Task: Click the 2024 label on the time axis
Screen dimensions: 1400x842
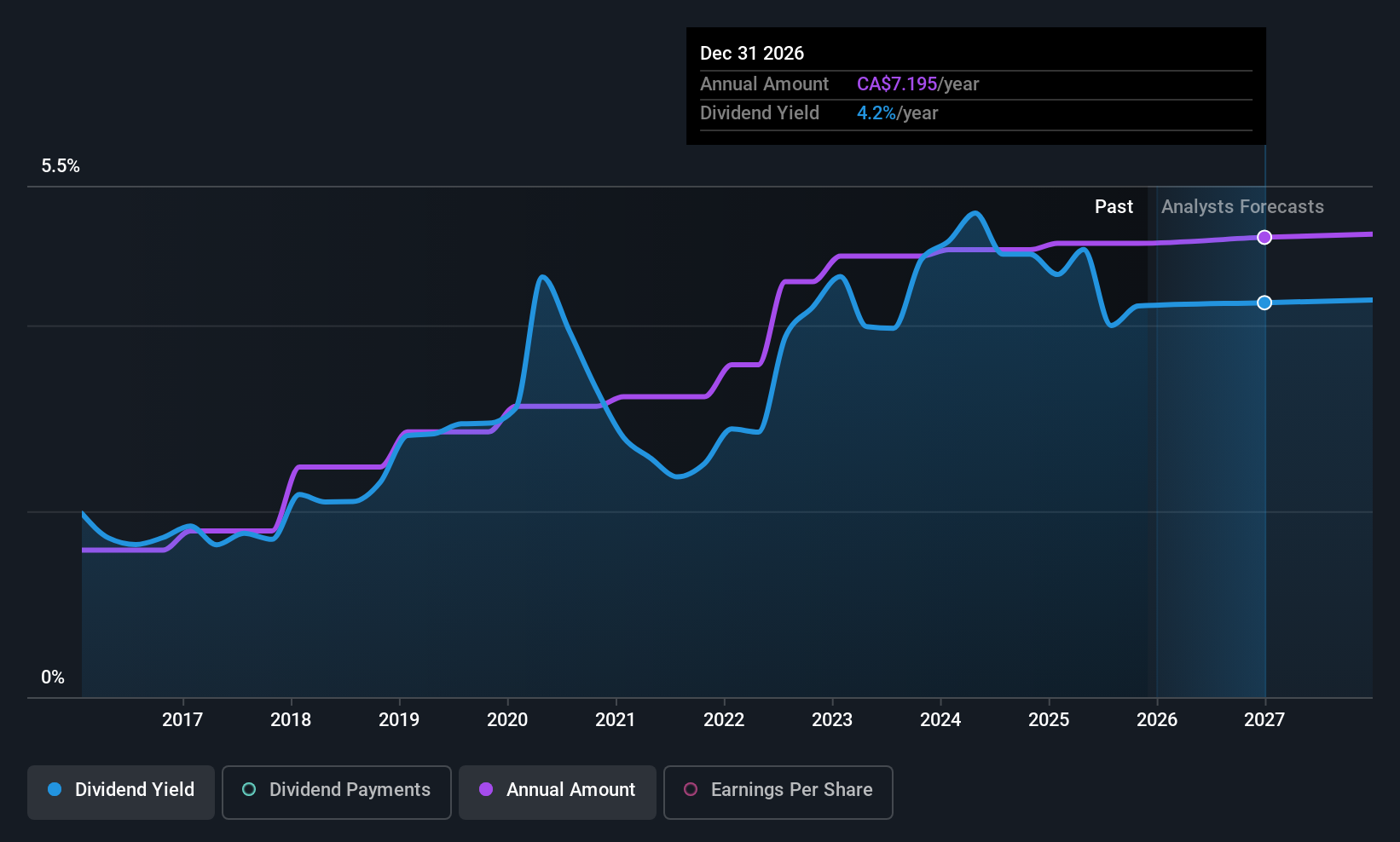Action: pyautogui.click(x=940, y=720)
